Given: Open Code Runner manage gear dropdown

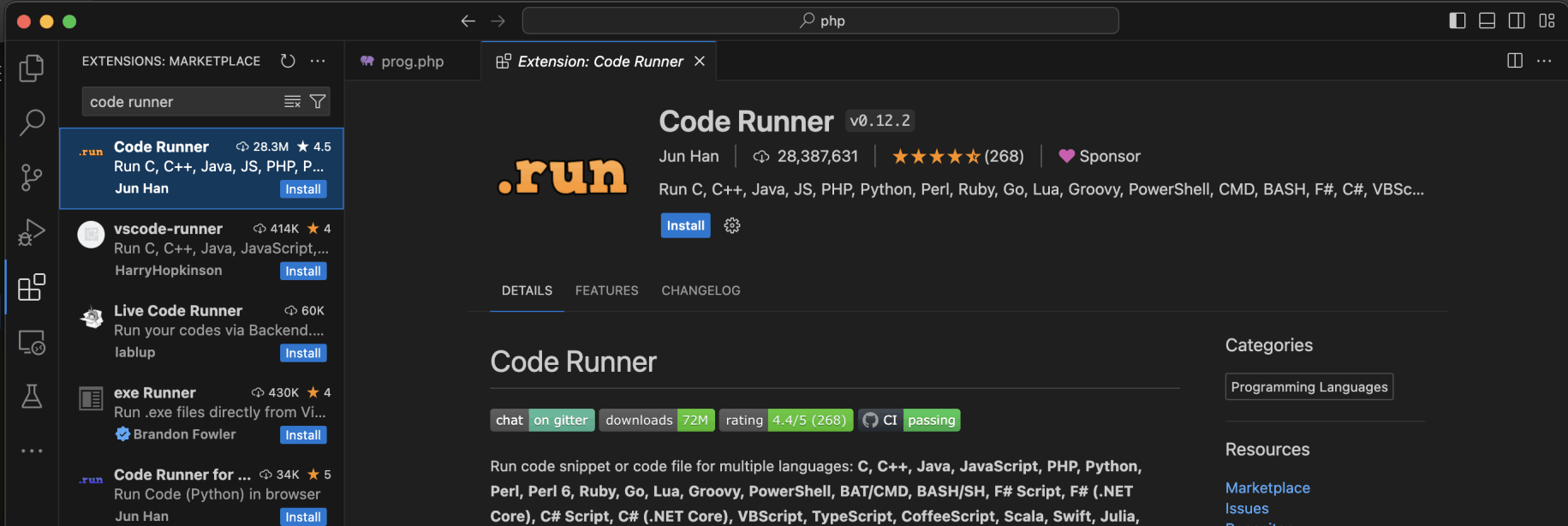Looking at the screenshot, I should click(x=732, y=225).
